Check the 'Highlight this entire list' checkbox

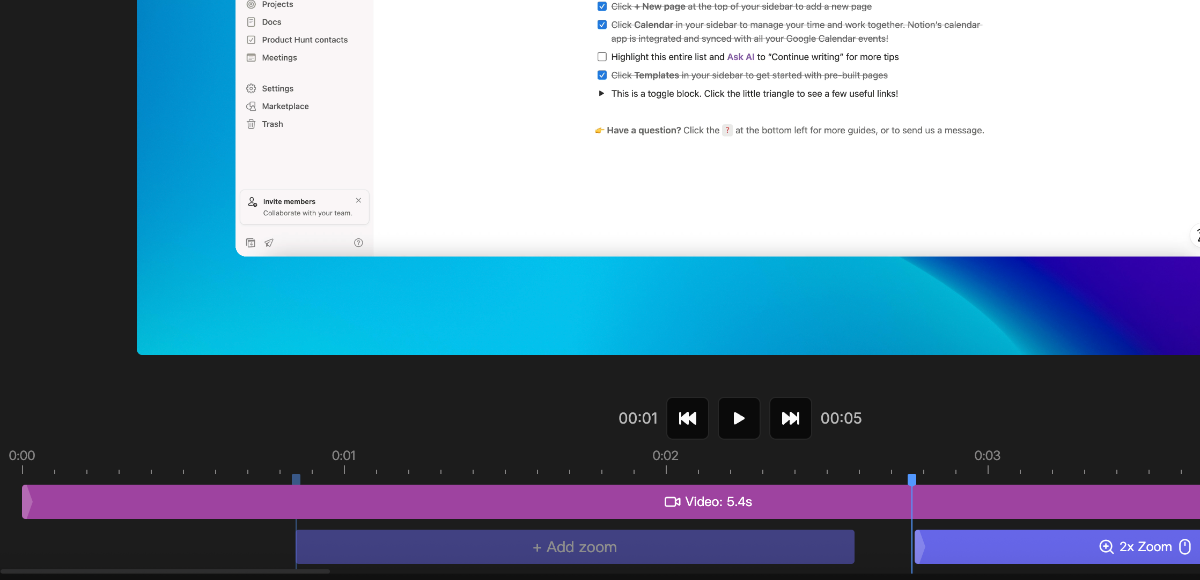[x=602, y=57]
